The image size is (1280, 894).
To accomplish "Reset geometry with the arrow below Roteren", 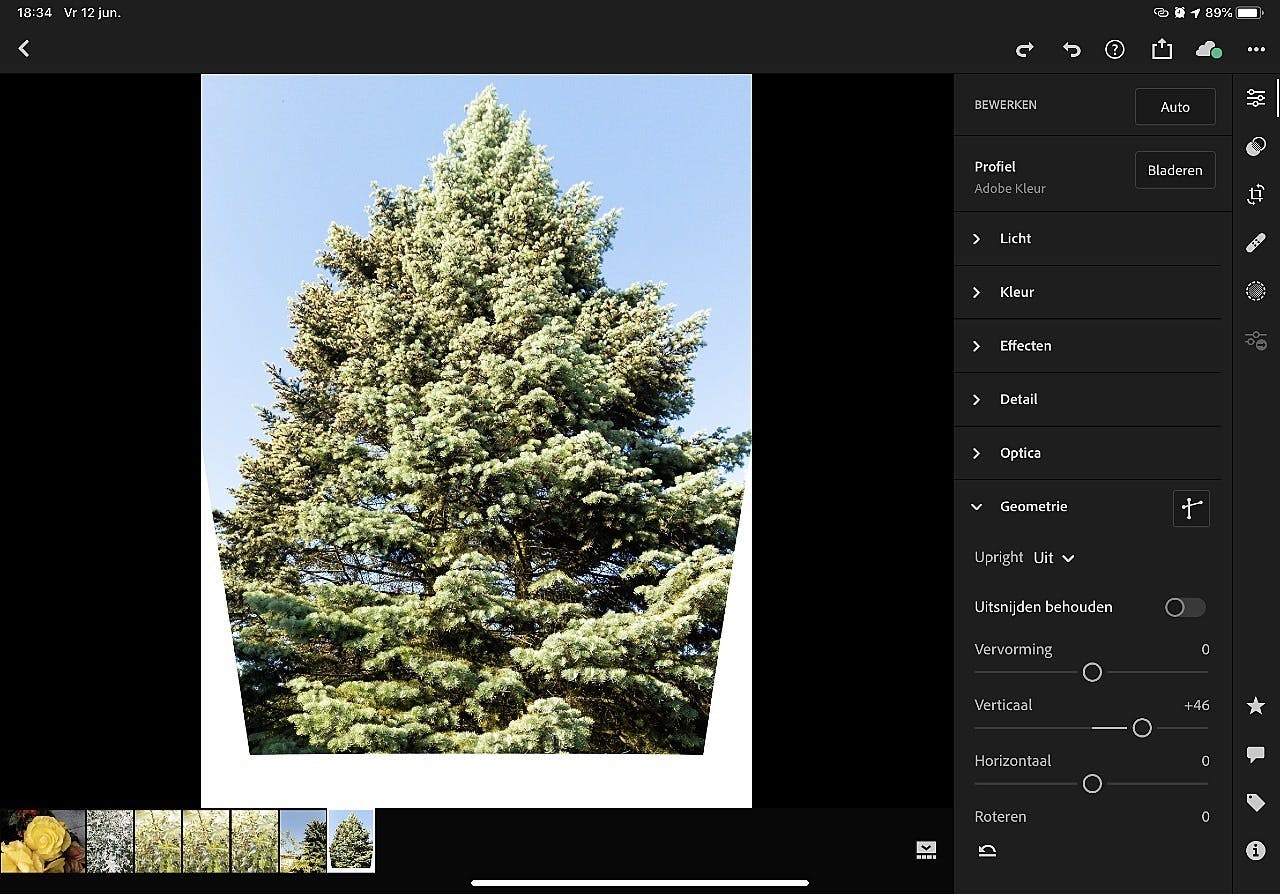I will 987,851.
